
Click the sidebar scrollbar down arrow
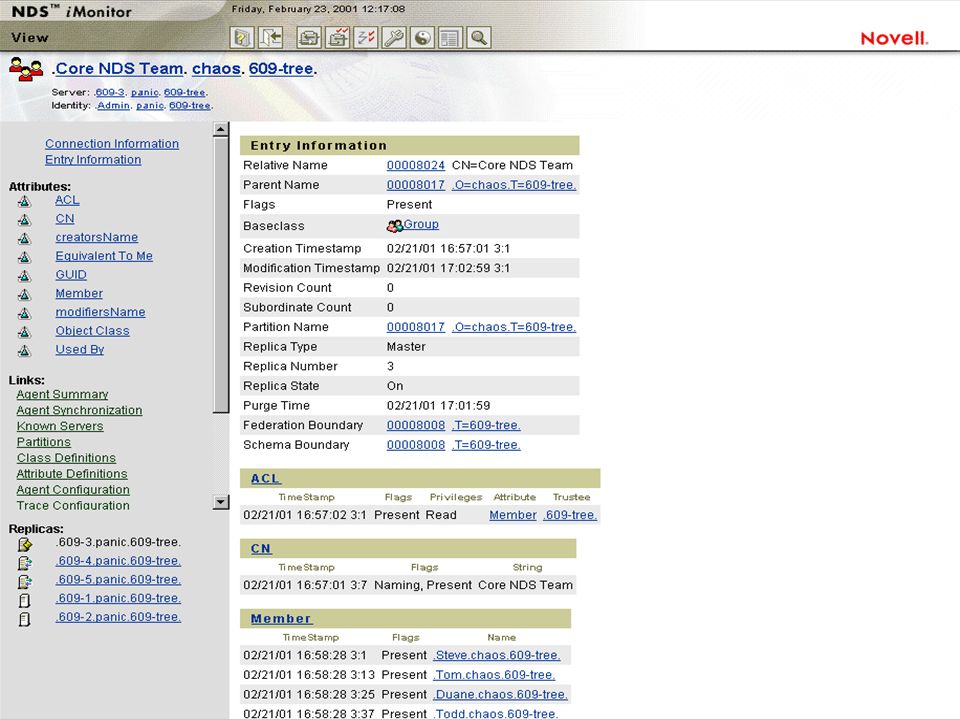pos(220,503)
